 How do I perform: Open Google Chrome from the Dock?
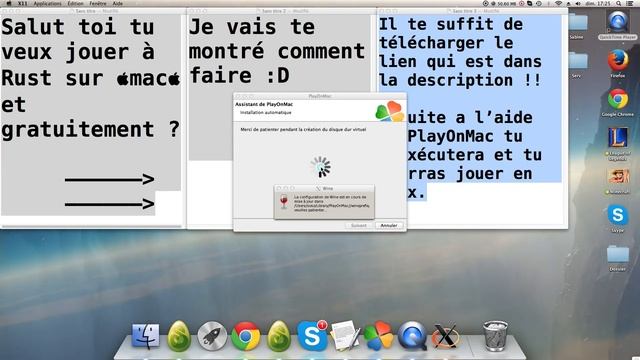pos(245,336)
